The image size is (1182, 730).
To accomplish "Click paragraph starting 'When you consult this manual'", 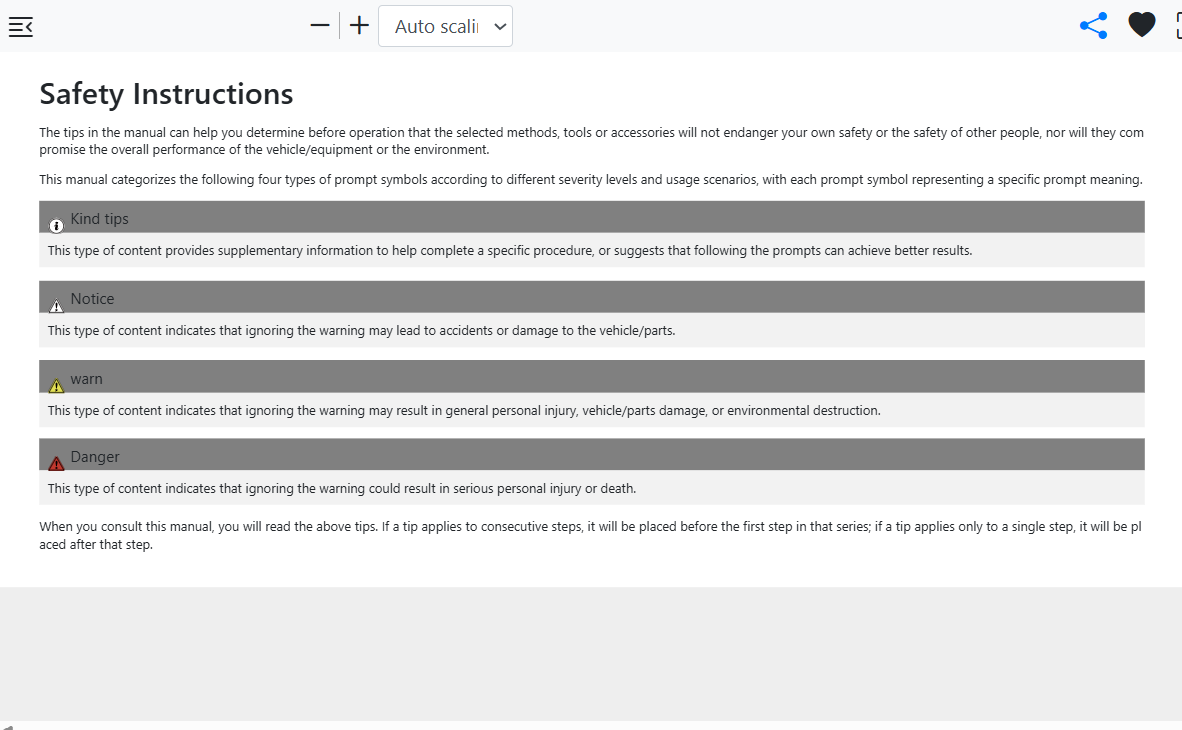I will (x=590, y=535).
